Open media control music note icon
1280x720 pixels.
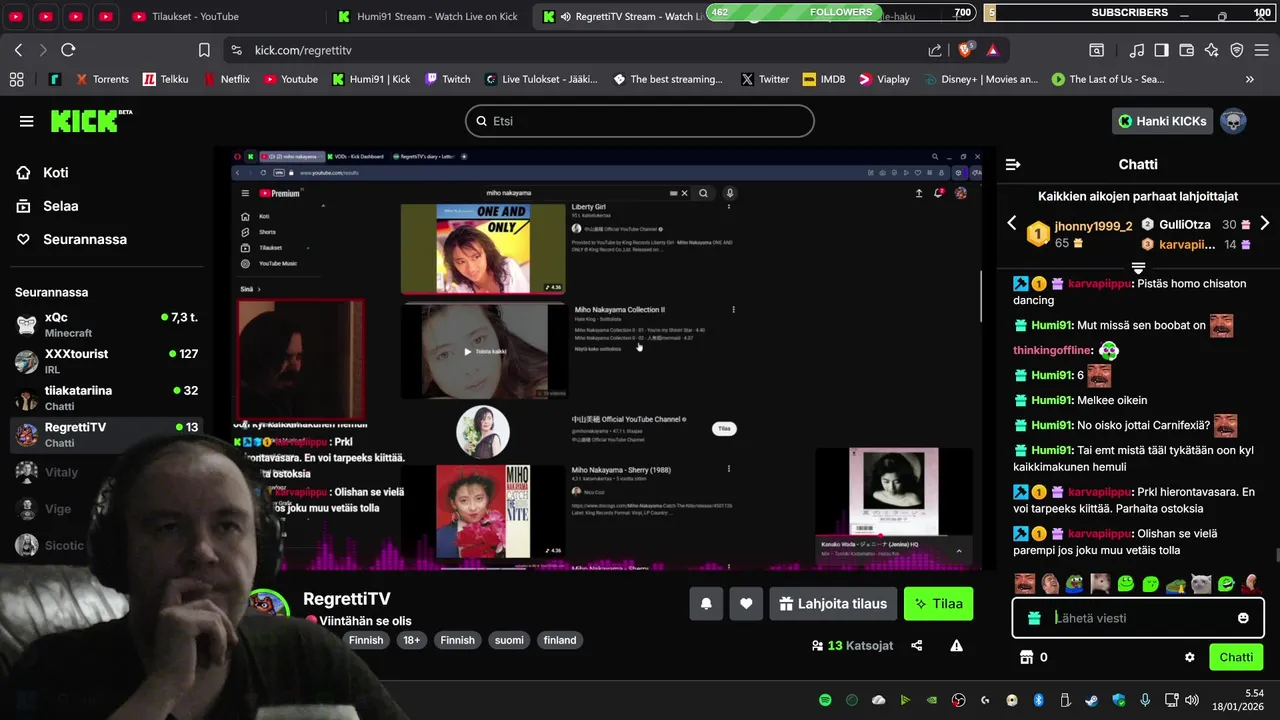[1136, 50]
